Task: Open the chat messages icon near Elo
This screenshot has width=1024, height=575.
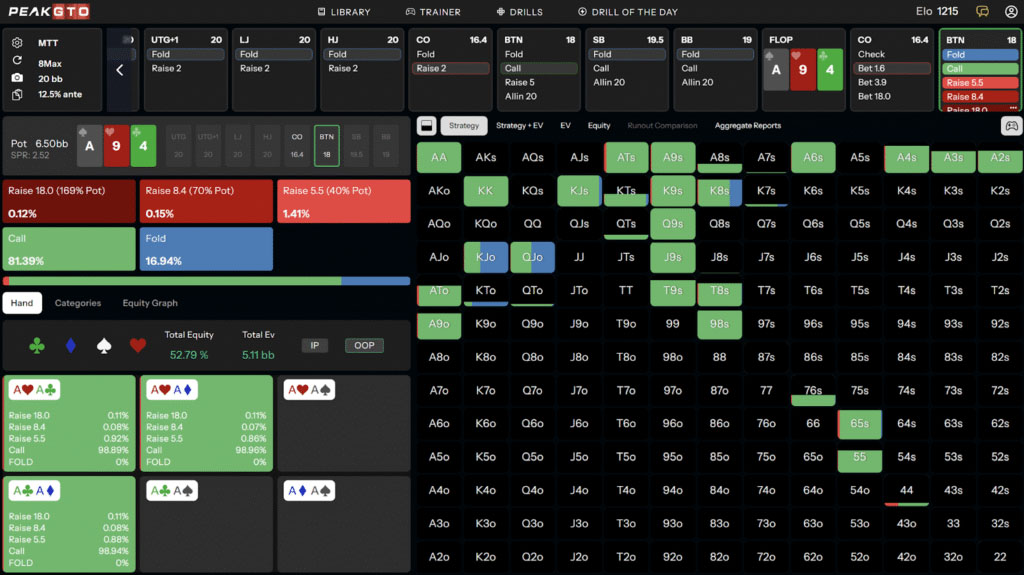Action: 983,12
